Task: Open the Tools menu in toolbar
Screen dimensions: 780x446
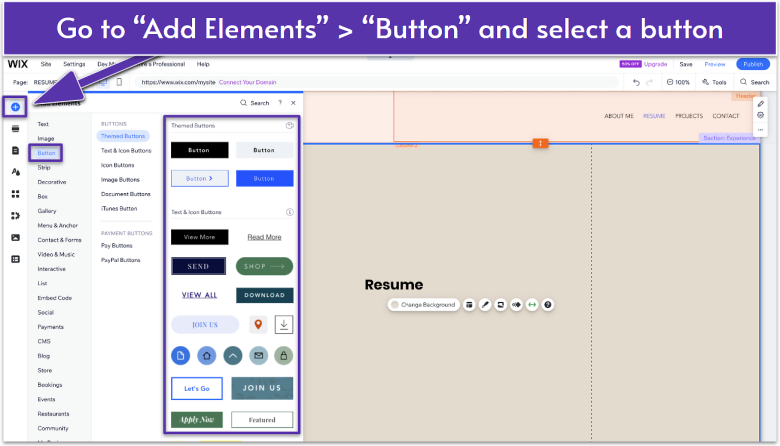Action: click(715, 82)
